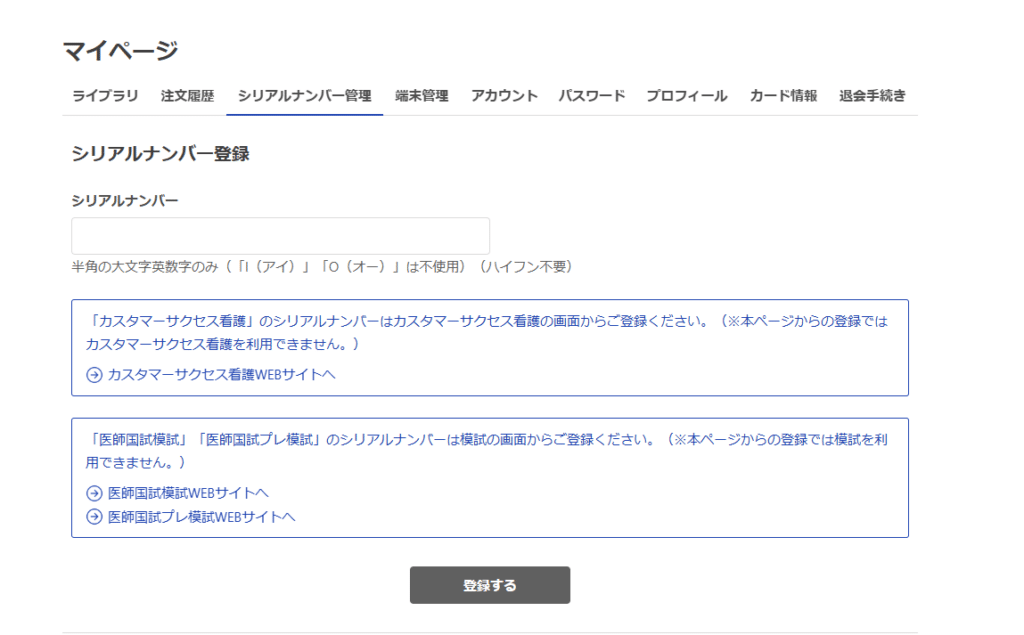View the カード情報 tab

(x=783, y=96)
